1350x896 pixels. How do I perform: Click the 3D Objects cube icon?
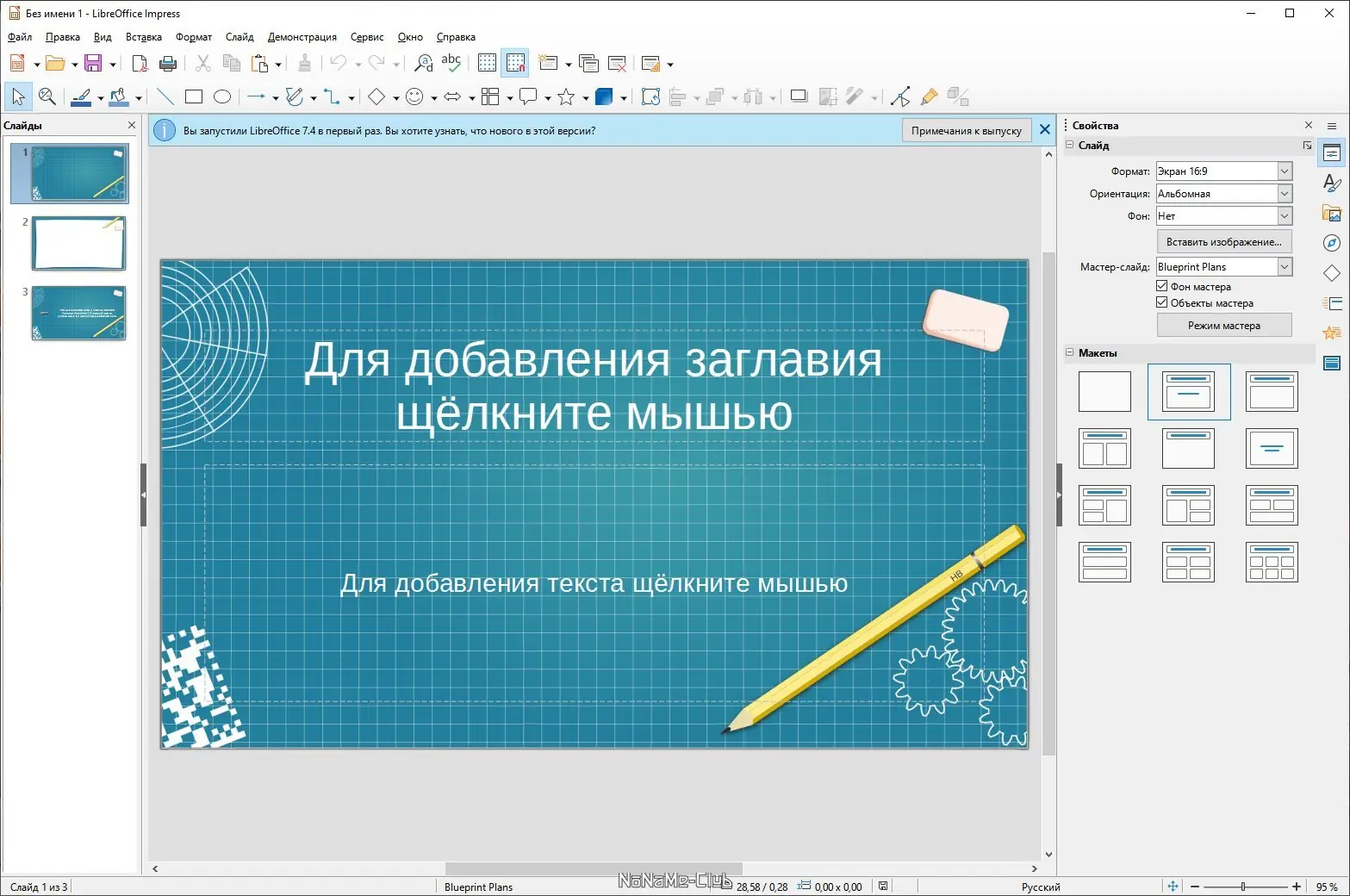click(604, 96)
